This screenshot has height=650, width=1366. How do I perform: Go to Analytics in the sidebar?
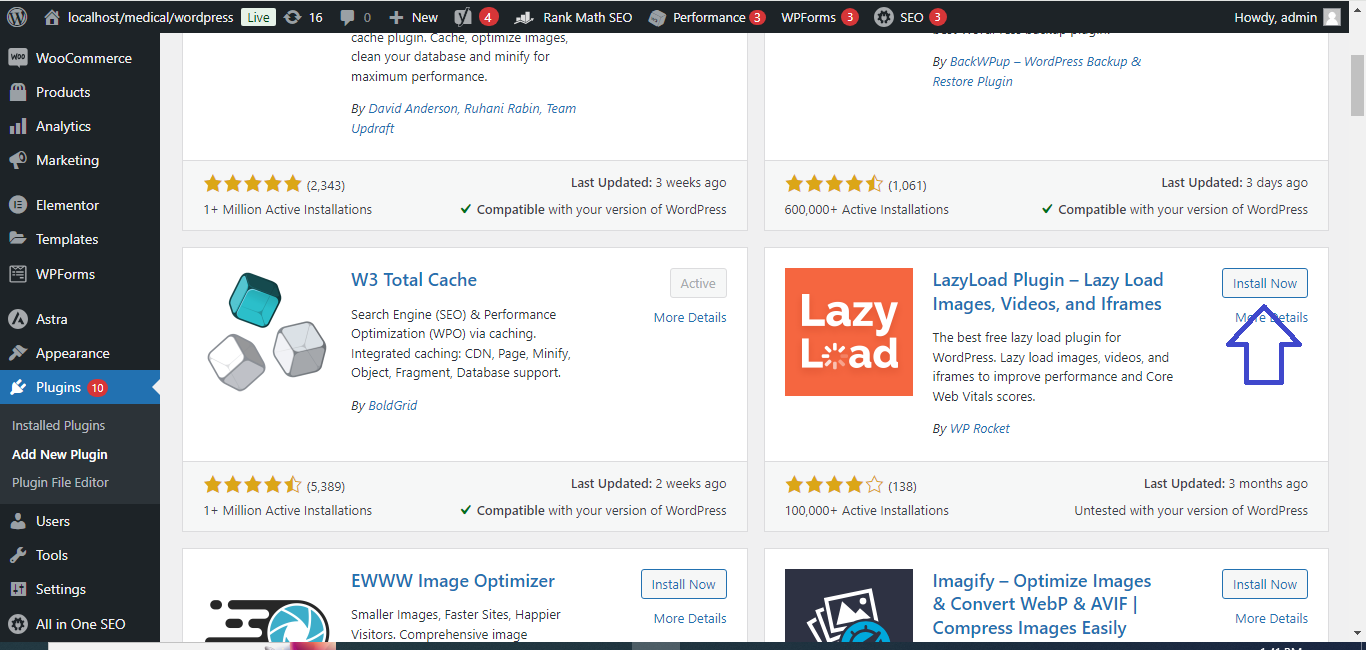point(63,126)
